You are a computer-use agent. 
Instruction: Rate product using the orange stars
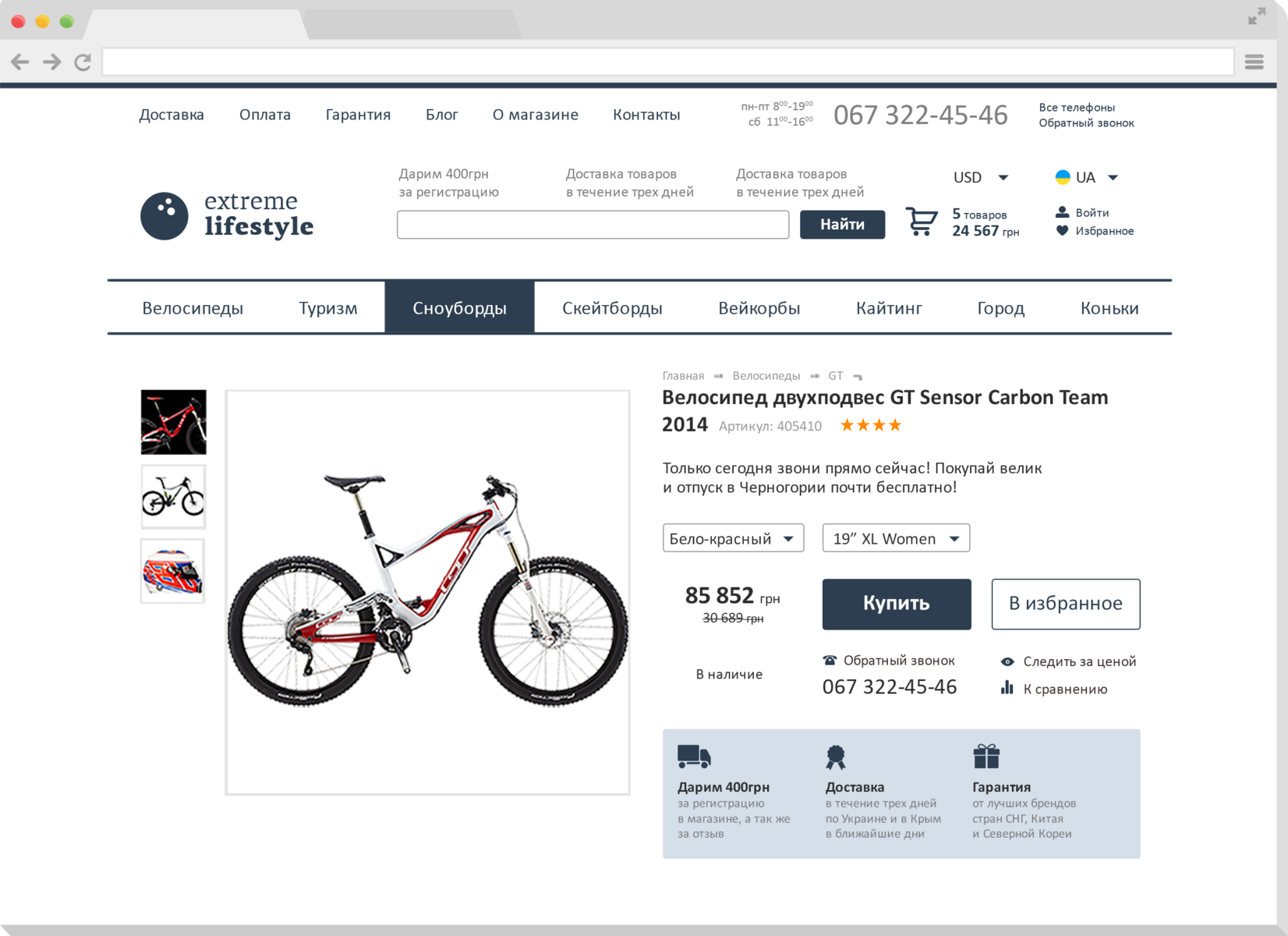(x=871, y=425)
